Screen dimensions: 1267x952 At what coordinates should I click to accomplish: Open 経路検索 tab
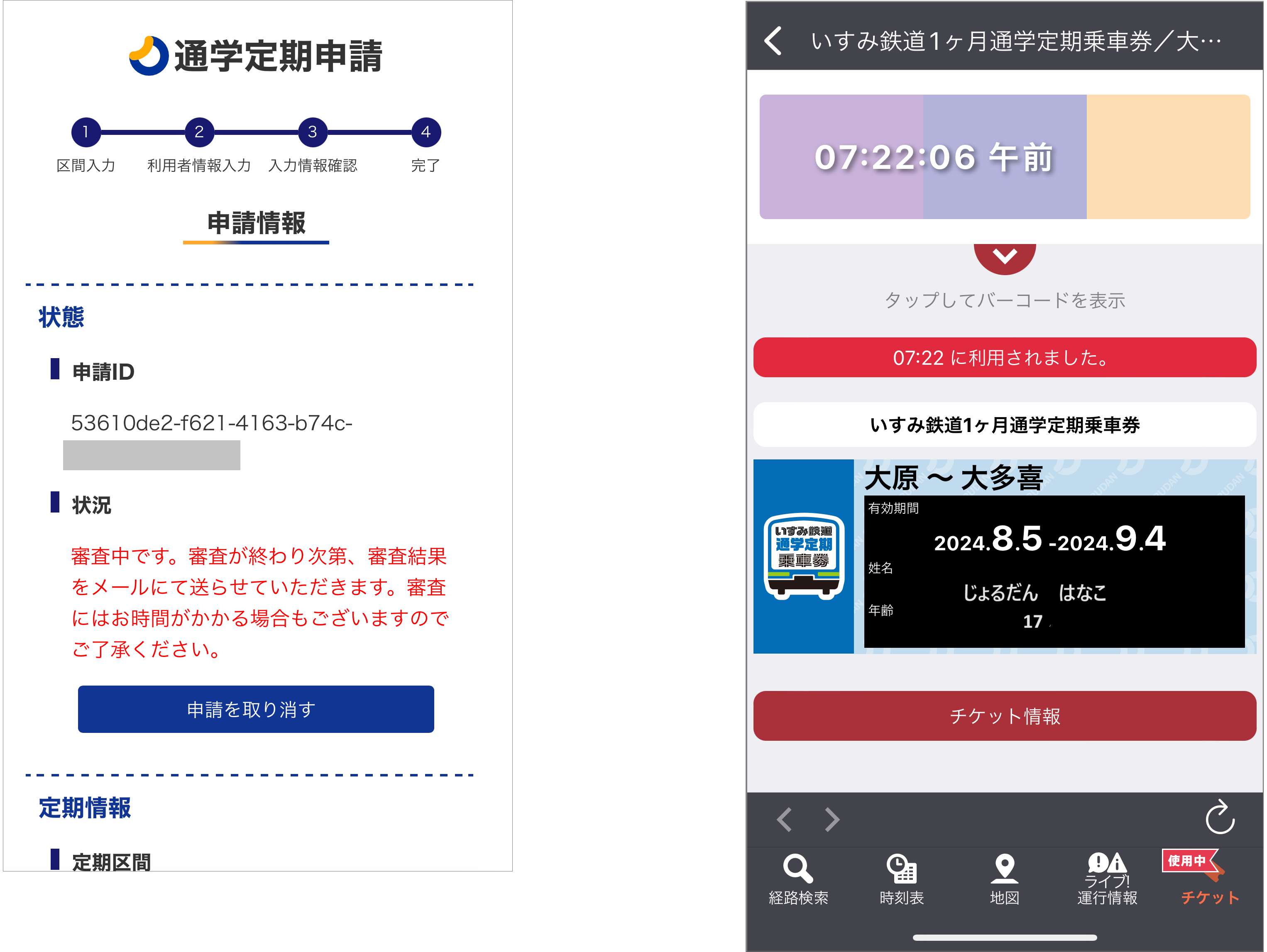point(798,879)
